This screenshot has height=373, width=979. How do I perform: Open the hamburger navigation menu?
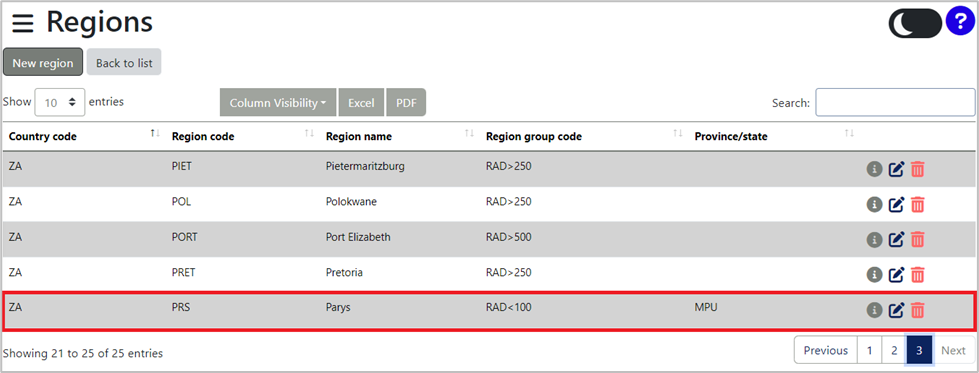coord(22,24)
